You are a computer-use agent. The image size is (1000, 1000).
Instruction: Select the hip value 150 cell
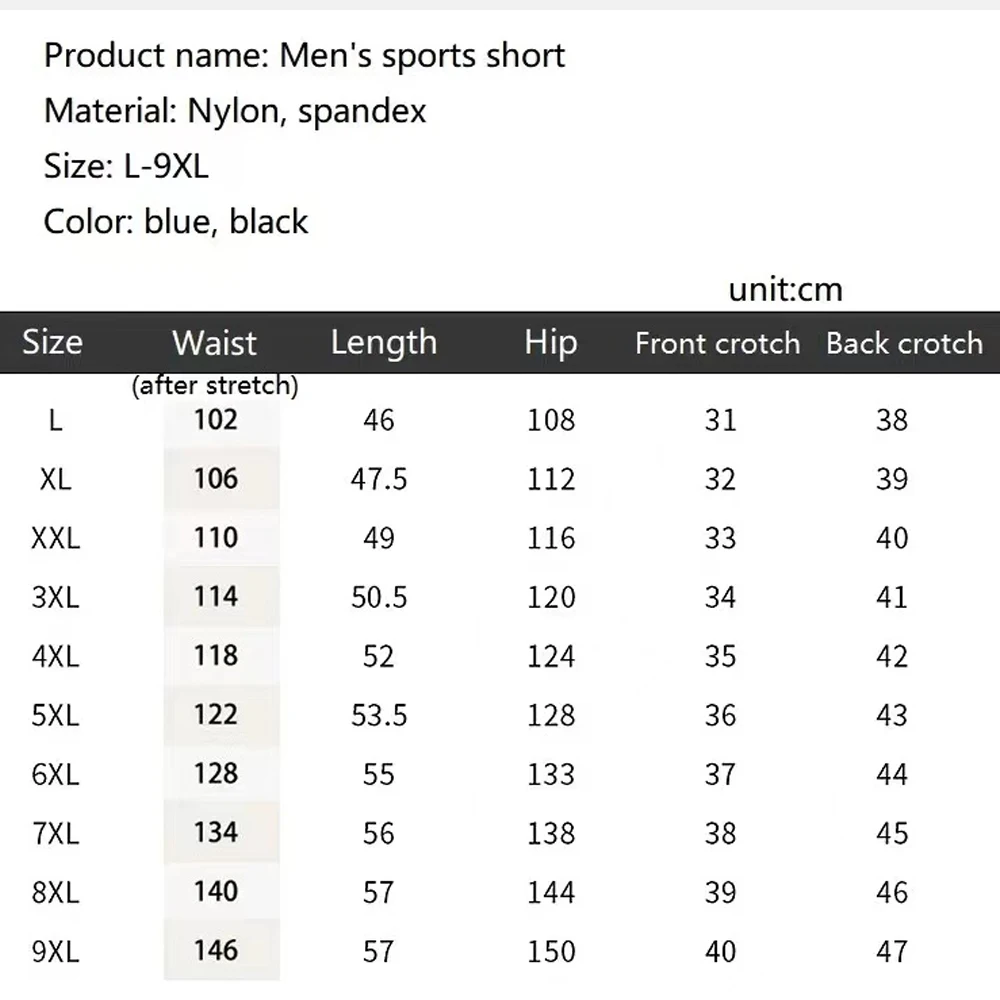pos(551,952)
